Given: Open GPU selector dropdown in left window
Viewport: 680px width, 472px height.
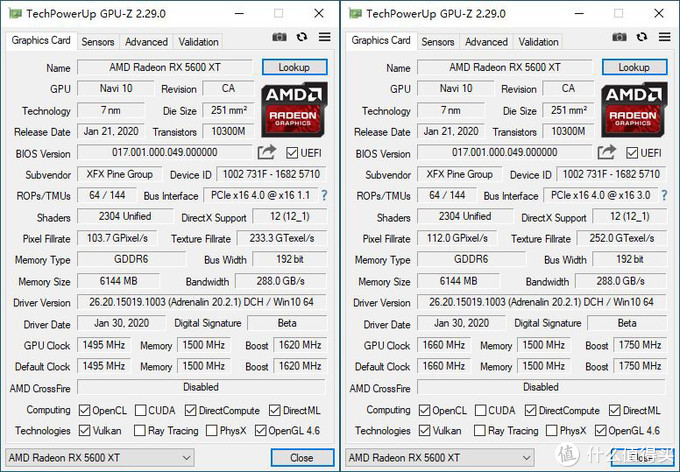Looking at the screenshot, I should pos(100,458).
